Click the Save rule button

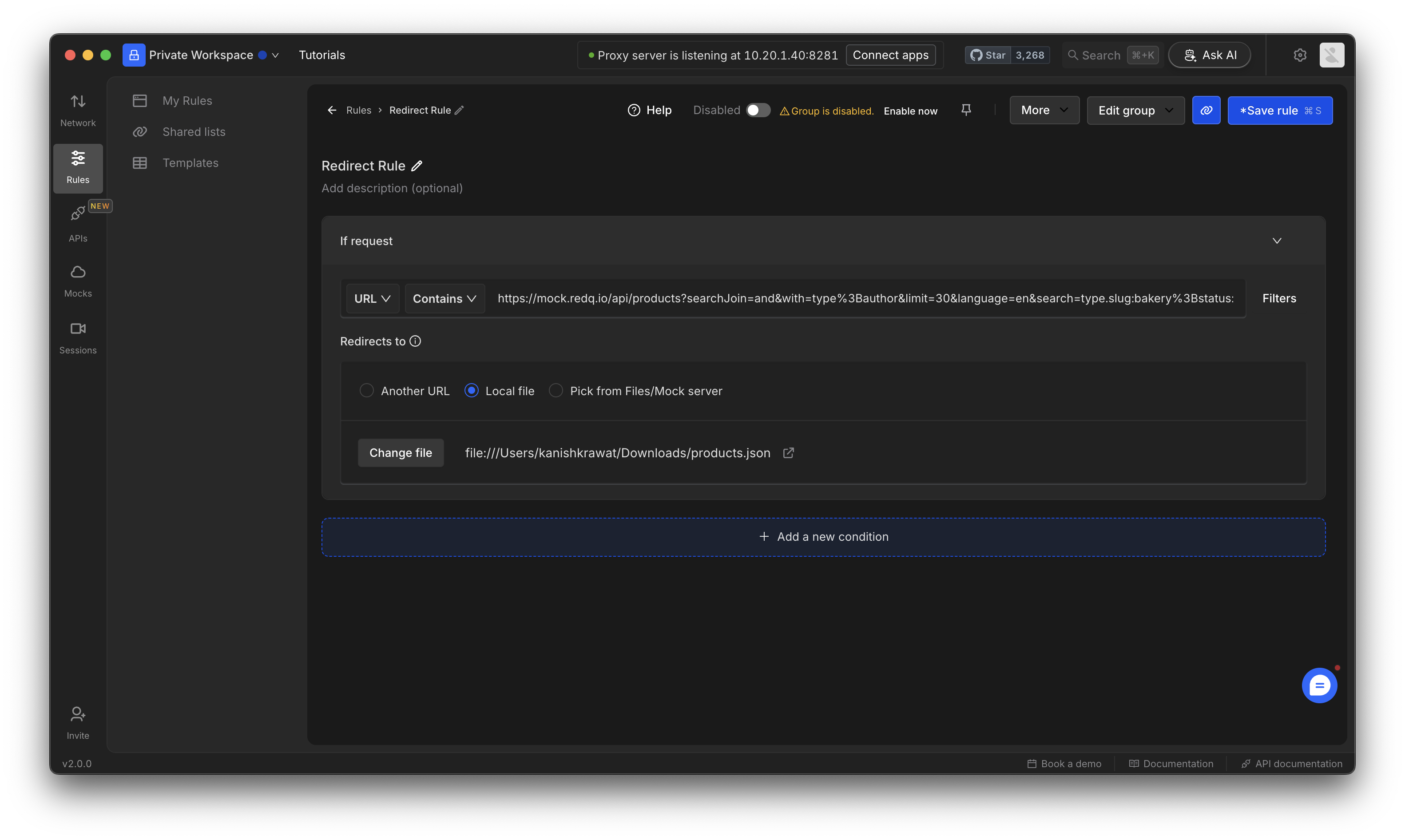tap(1280, 110)
